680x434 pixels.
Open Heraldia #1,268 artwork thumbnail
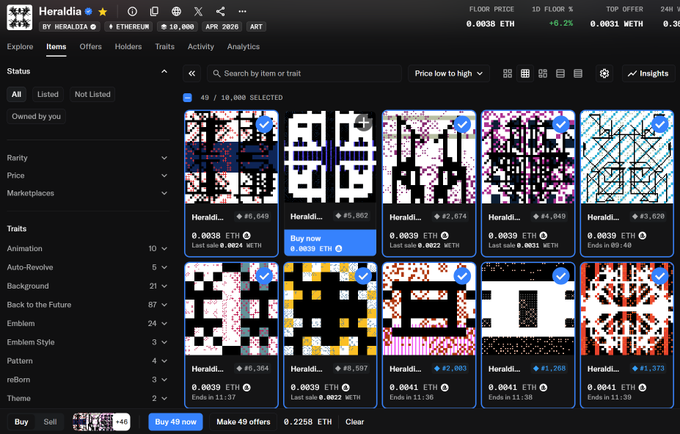(528, 309)
